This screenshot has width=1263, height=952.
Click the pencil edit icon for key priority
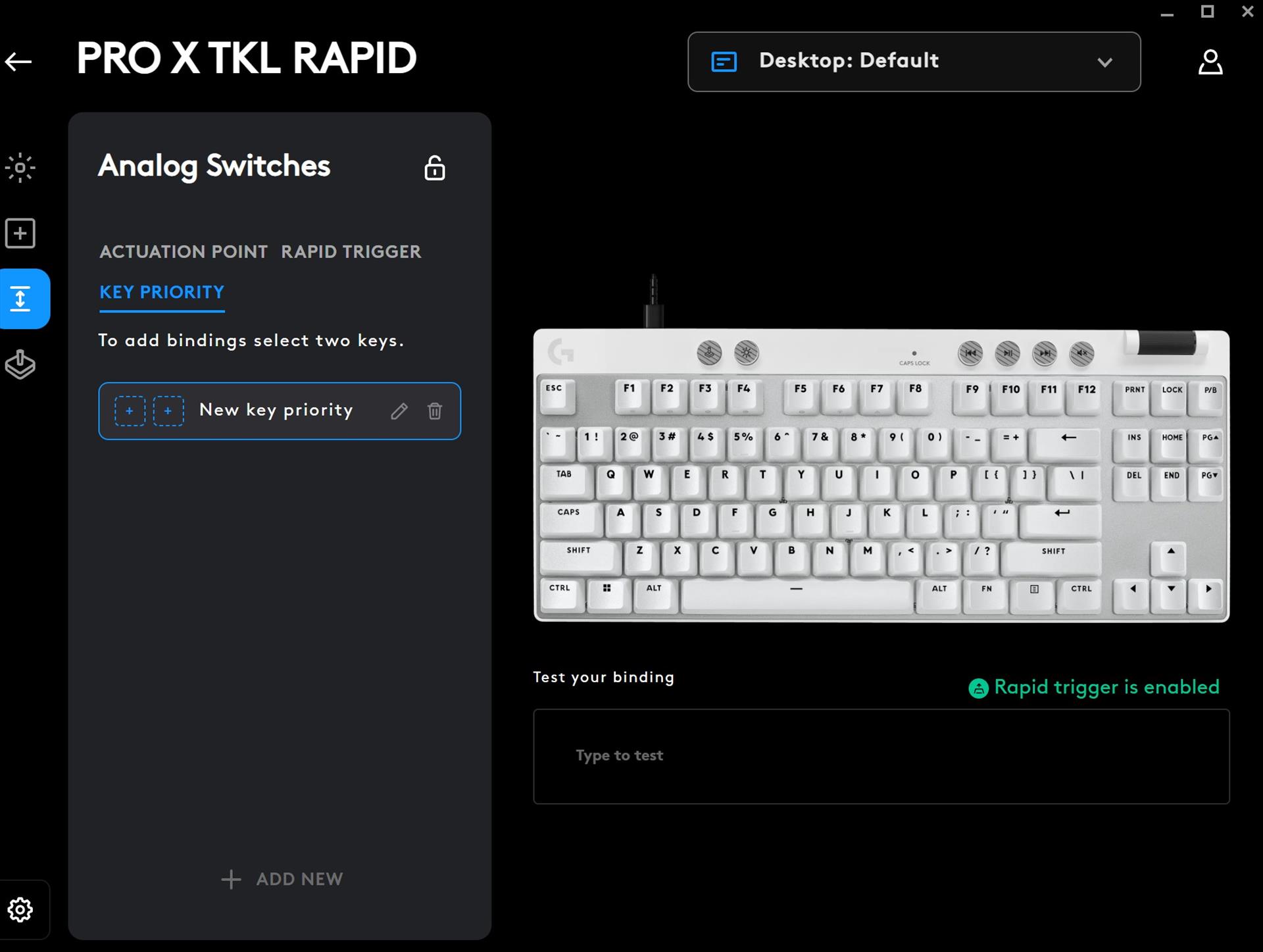point(399,411)
